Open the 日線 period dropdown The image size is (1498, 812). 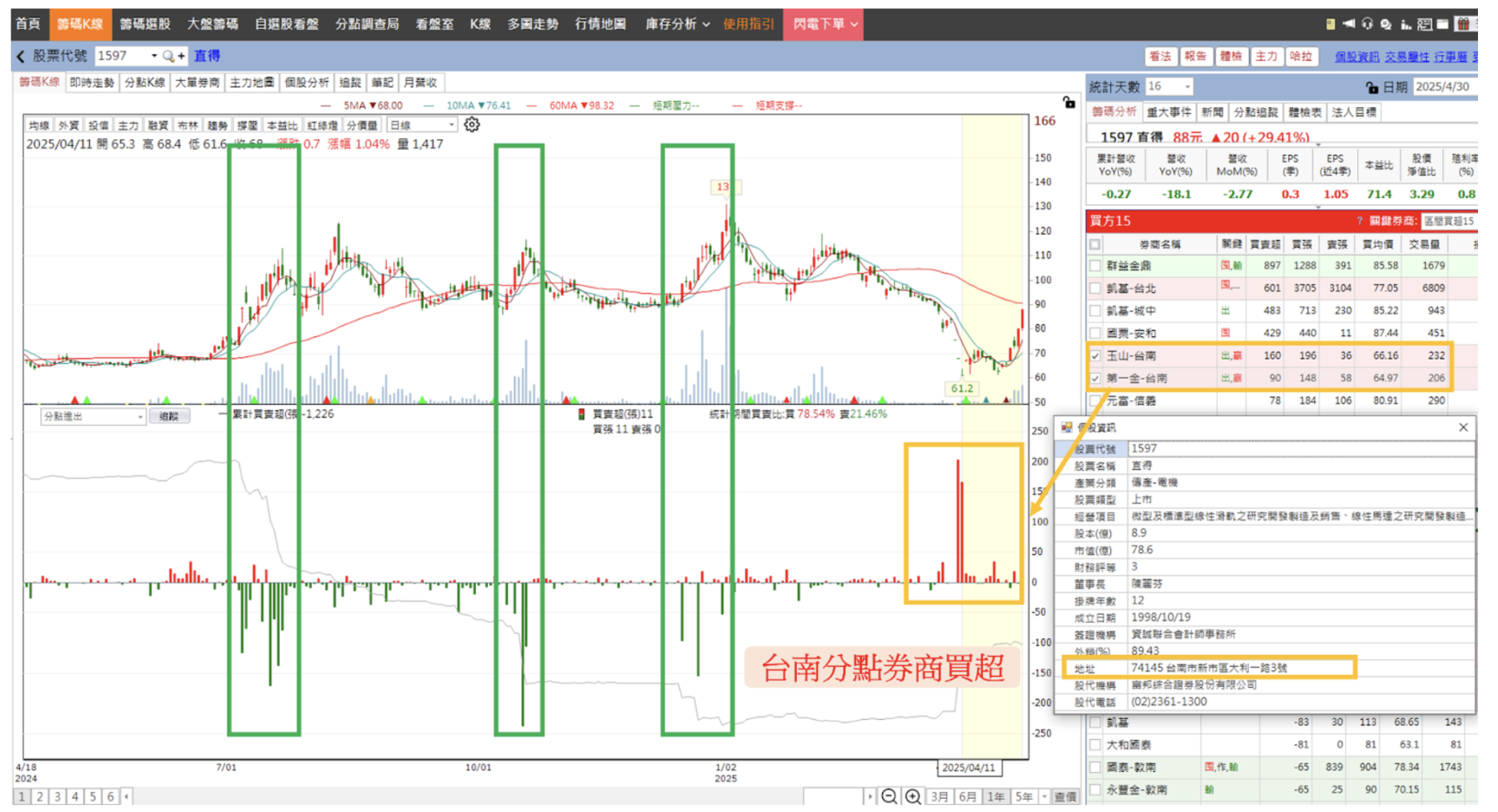point(452,125)
